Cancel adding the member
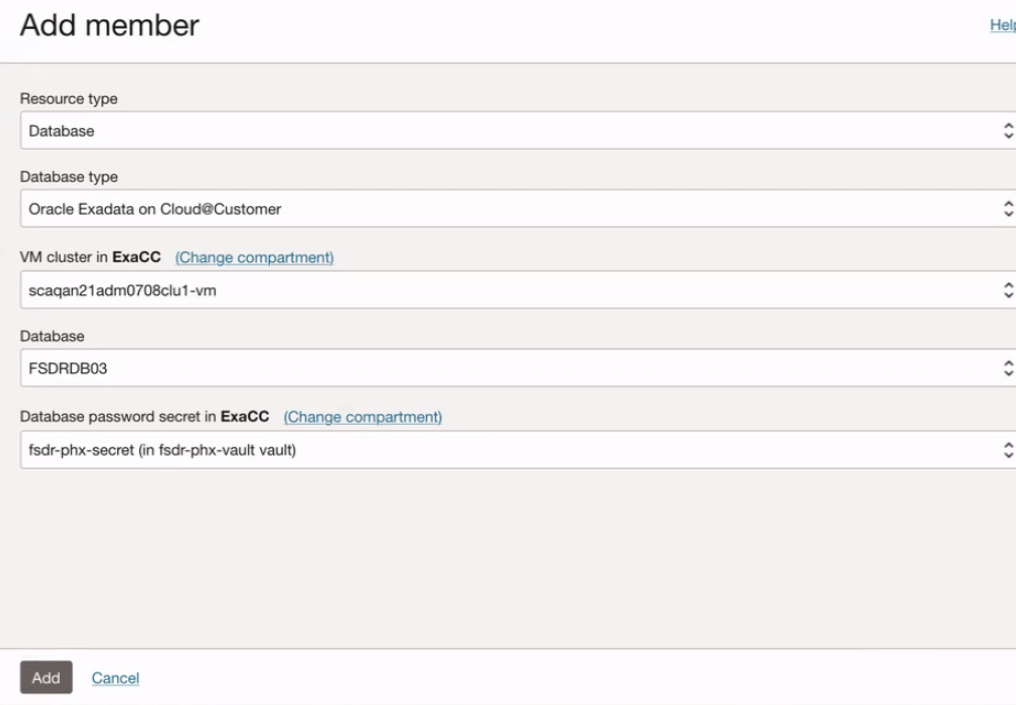The image size is (1016, 705). click(115, 678)
